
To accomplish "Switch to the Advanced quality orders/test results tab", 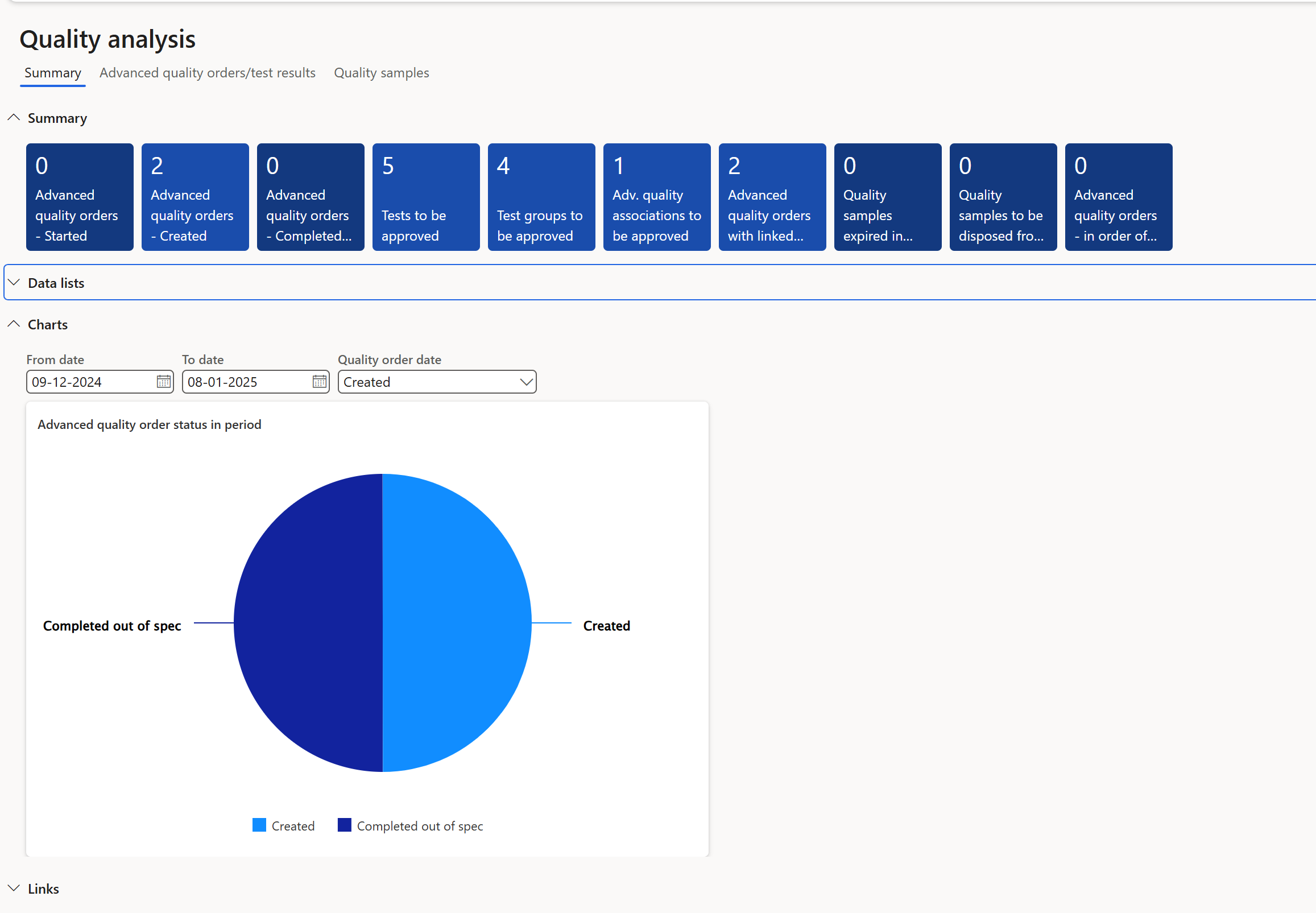I will (207, 73).
